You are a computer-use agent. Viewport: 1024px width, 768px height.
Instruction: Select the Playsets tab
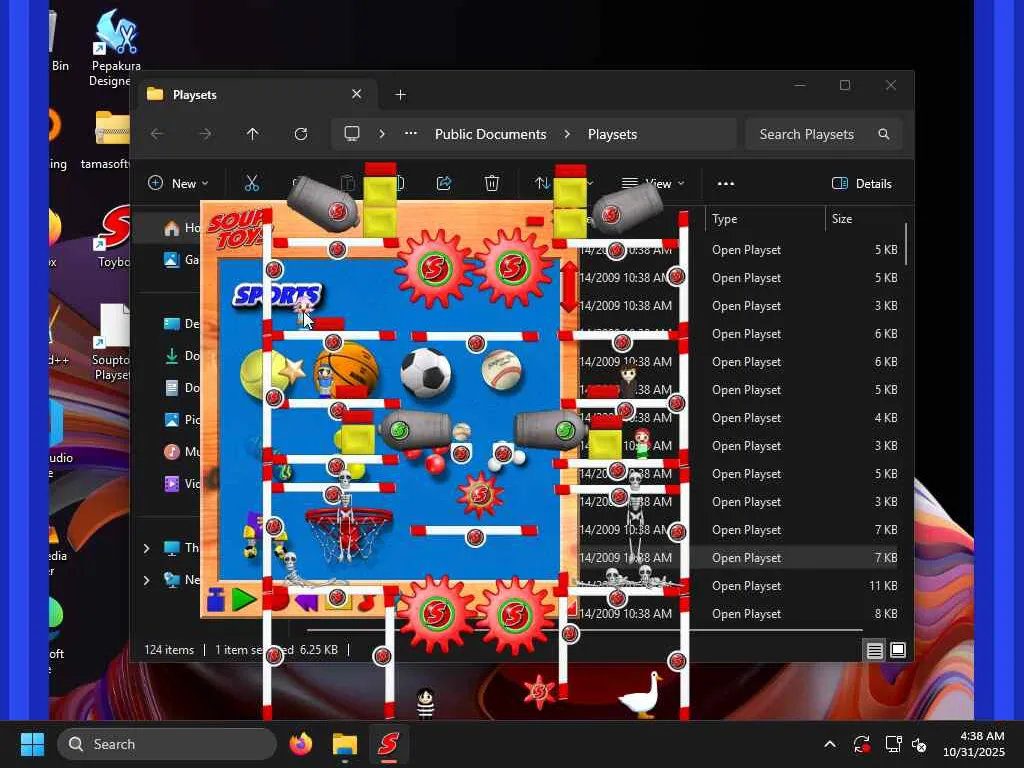(x=255, y=95)
